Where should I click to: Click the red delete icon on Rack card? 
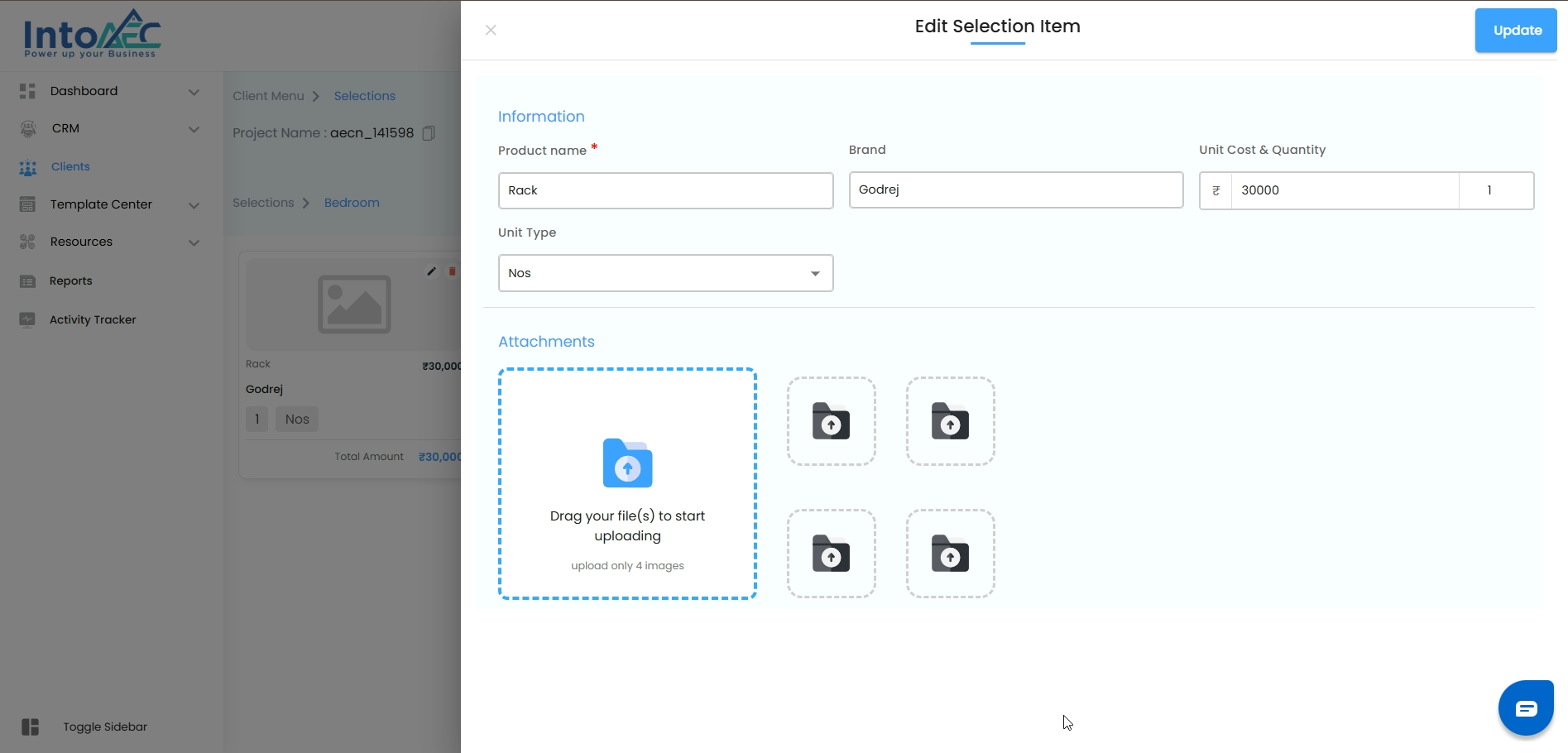452,271
